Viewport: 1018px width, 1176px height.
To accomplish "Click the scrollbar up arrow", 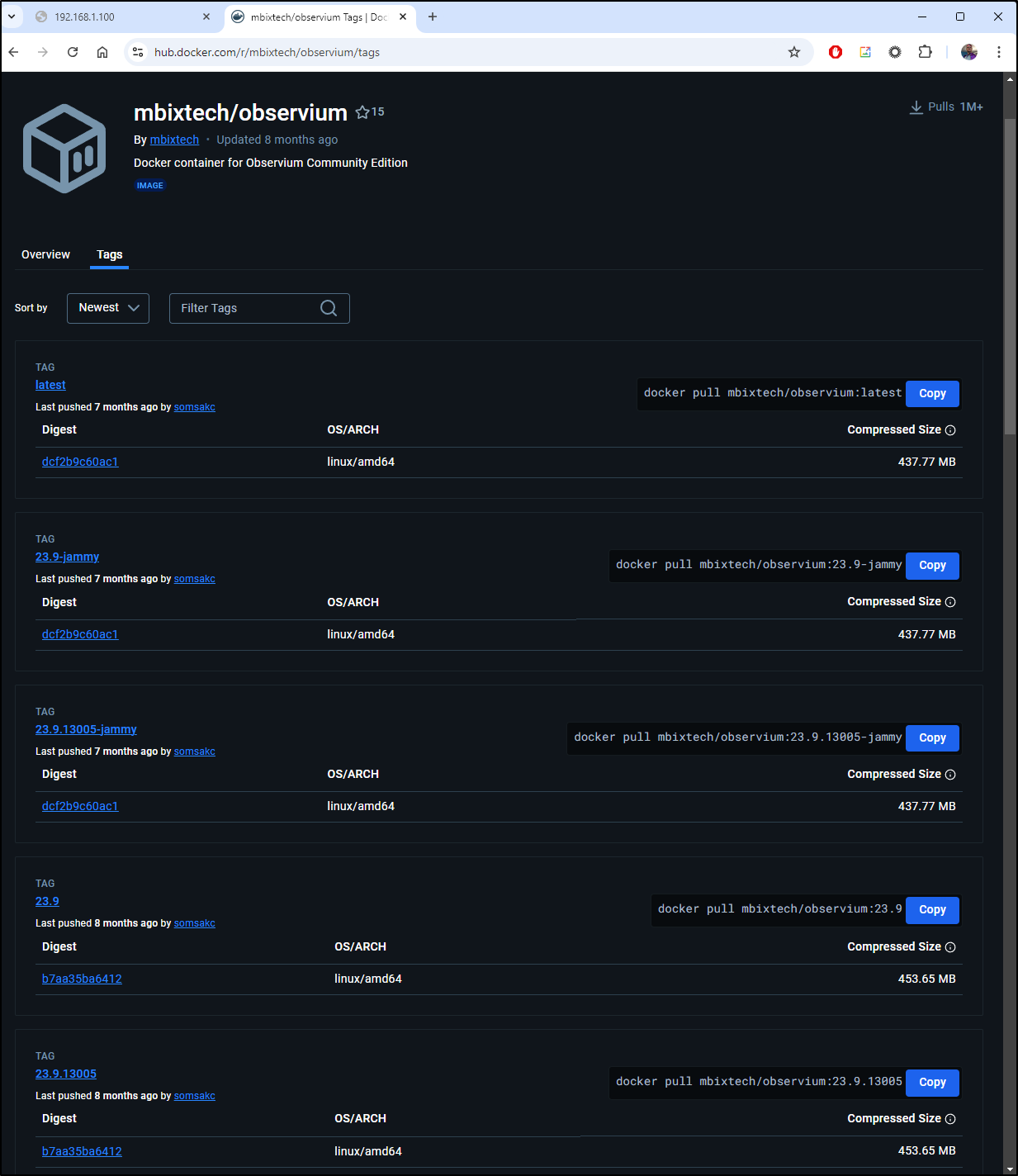I will [x=1010, y=79].
